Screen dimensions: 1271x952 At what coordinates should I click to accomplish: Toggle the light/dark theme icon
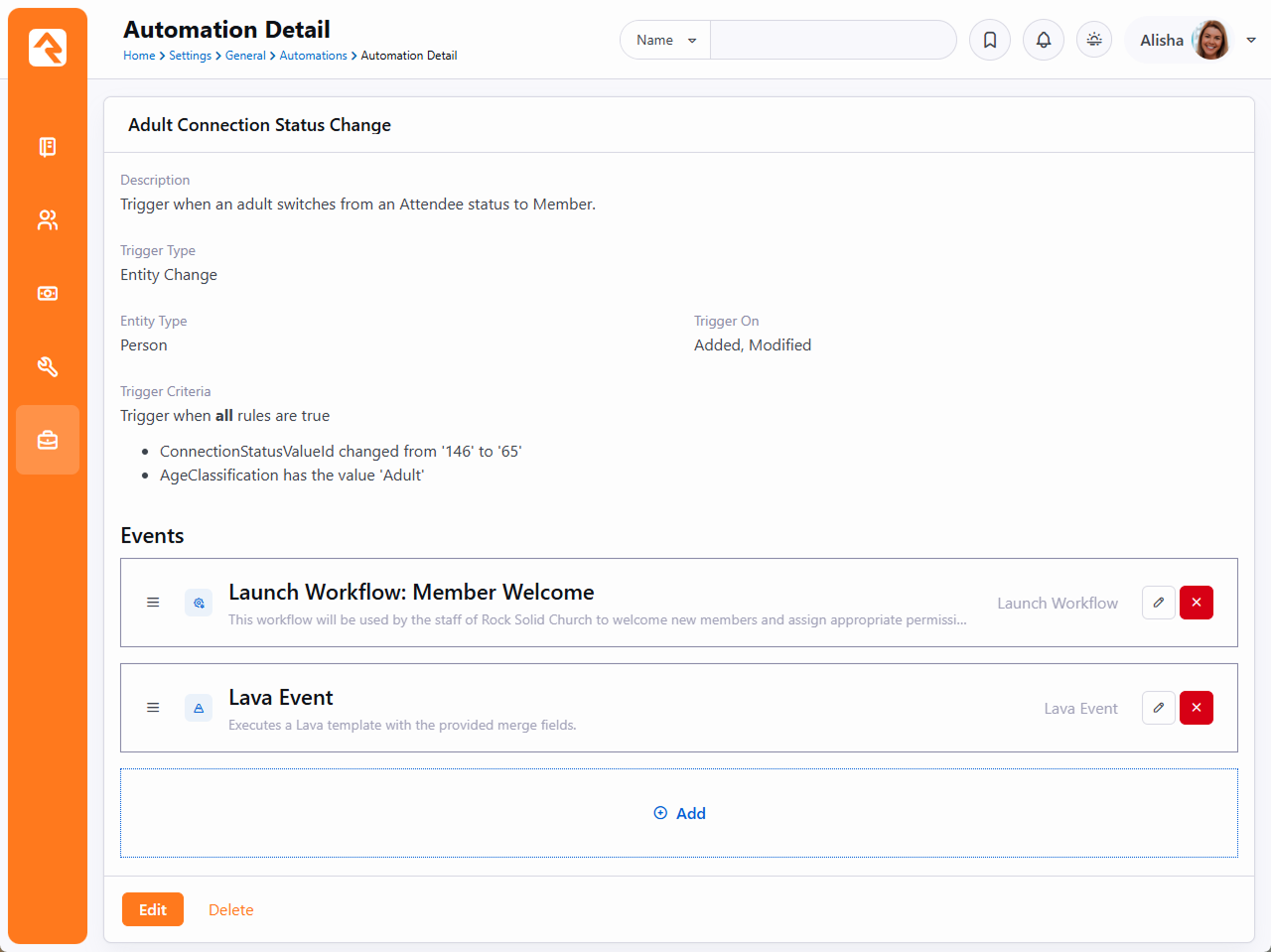tap(1094, 40)
